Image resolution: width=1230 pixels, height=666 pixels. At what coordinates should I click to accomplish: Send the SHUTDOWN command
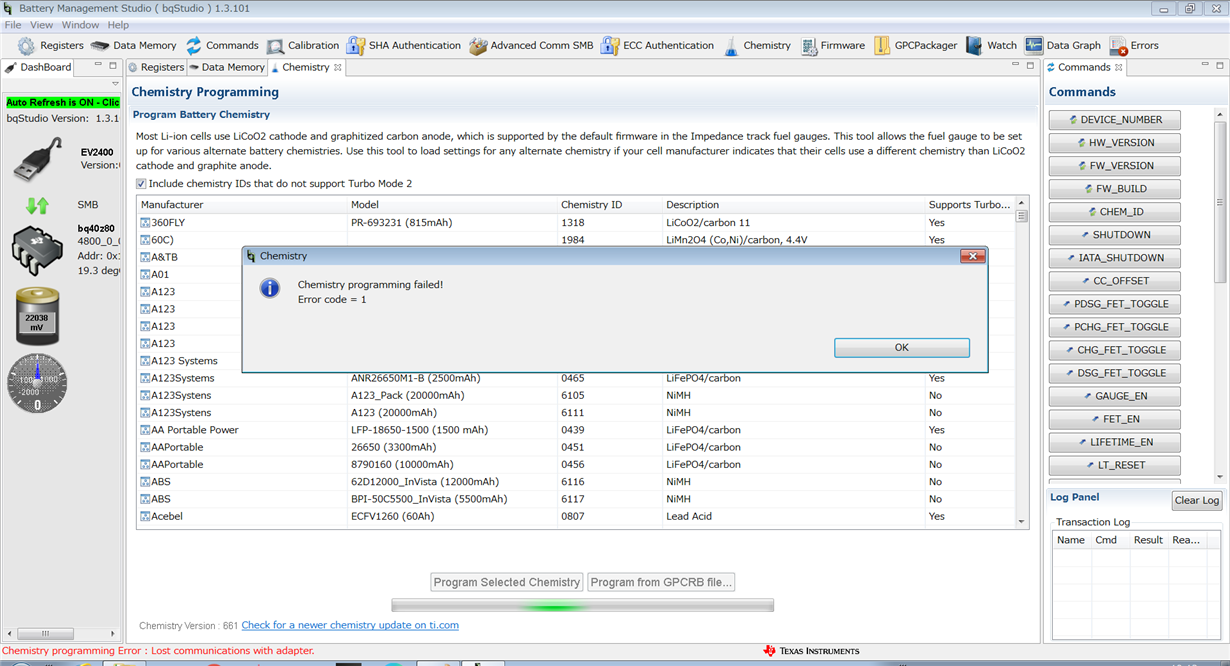pyautogui.click(x=1115, y=235)
